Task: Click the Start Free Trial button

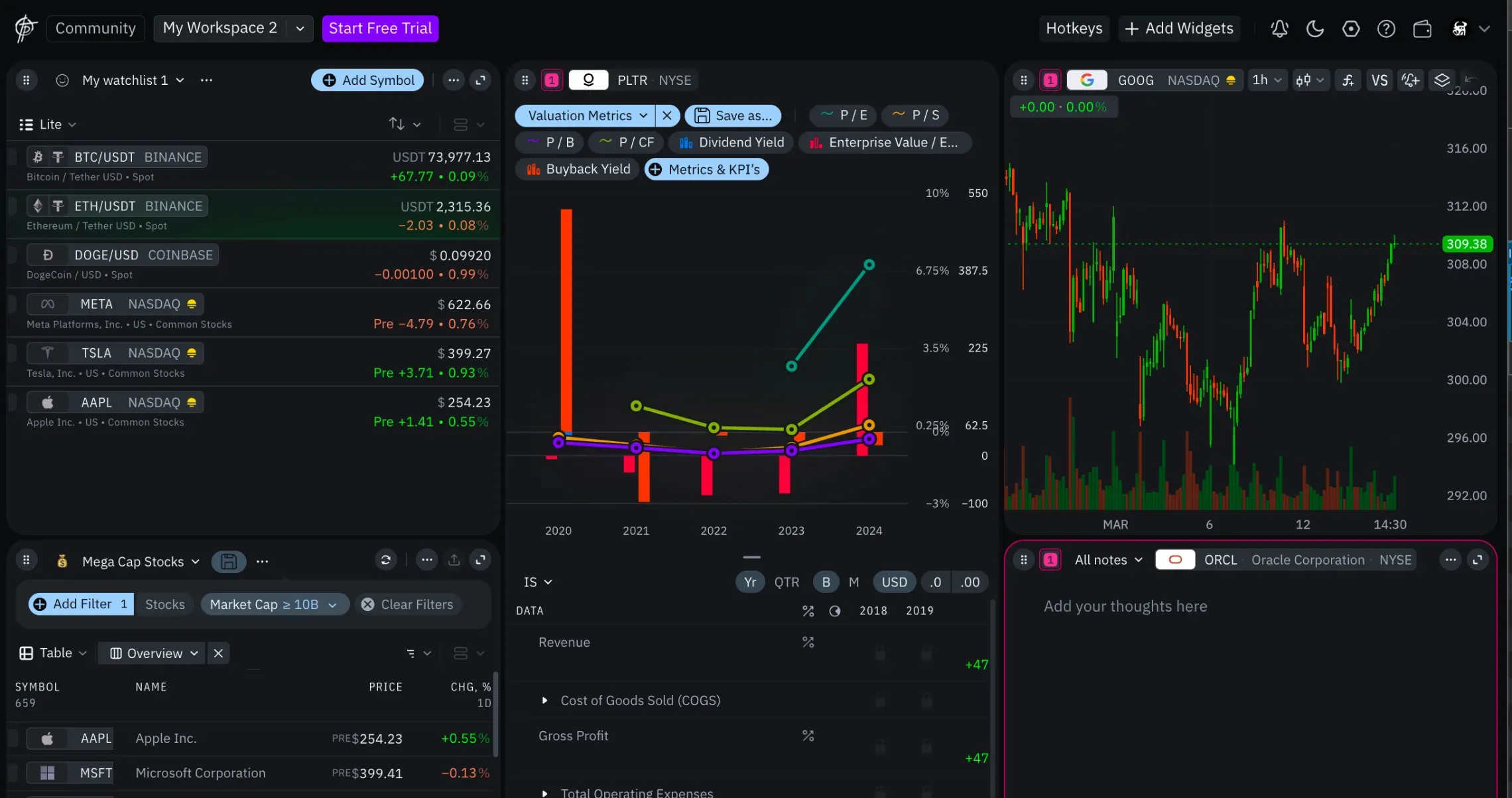Action: click(x=380, y=29)
